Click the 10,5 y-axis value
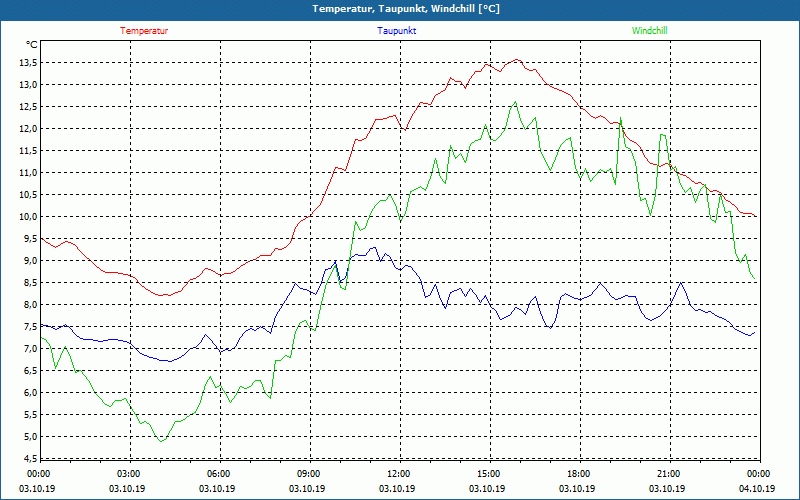Image resolution: width=800 pixels, height=500 pixels. (29, 194)
